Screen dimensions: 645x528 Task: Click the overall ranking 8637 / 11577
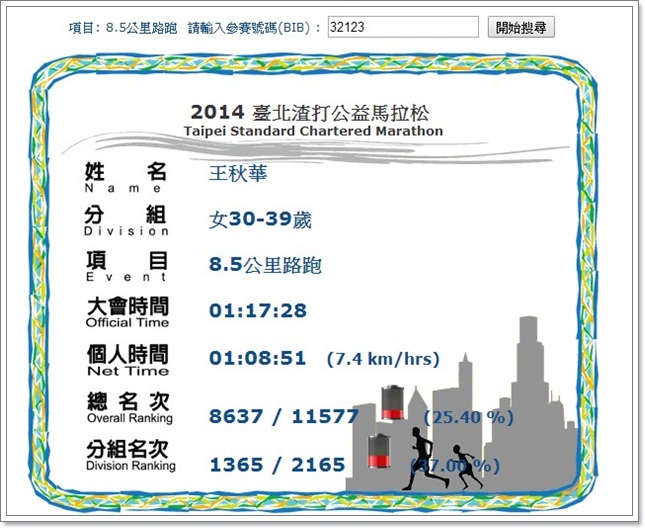coord(284,417)
